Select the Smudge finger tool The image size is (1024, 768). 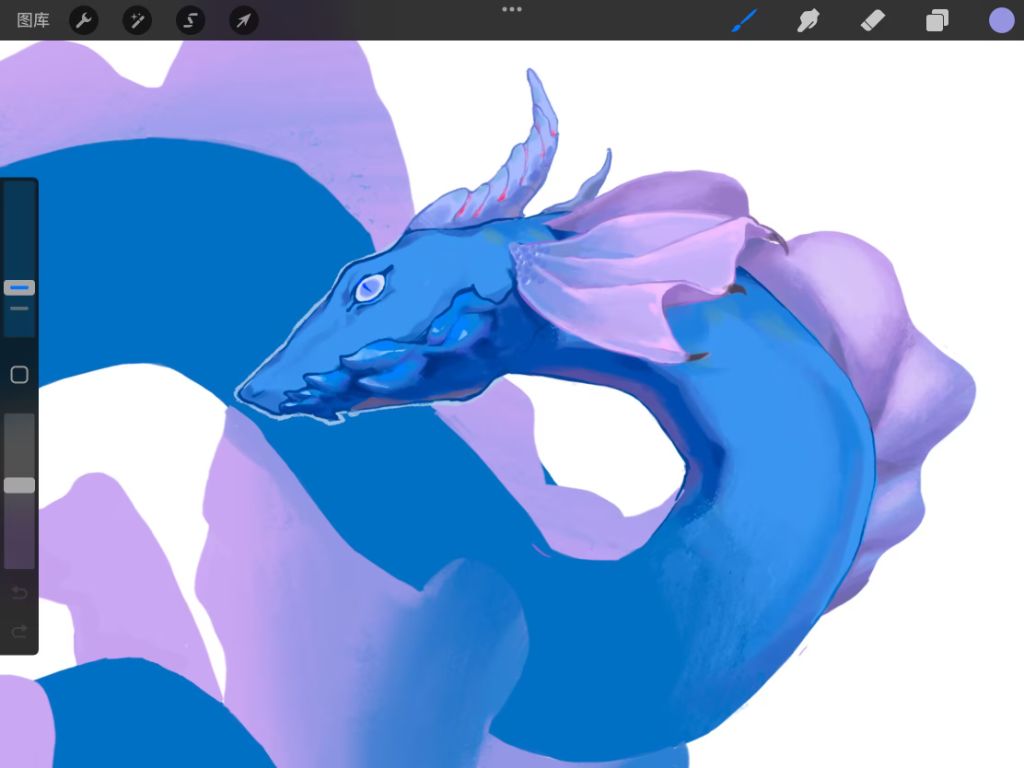pyautogui.click(x=808, y=20)
